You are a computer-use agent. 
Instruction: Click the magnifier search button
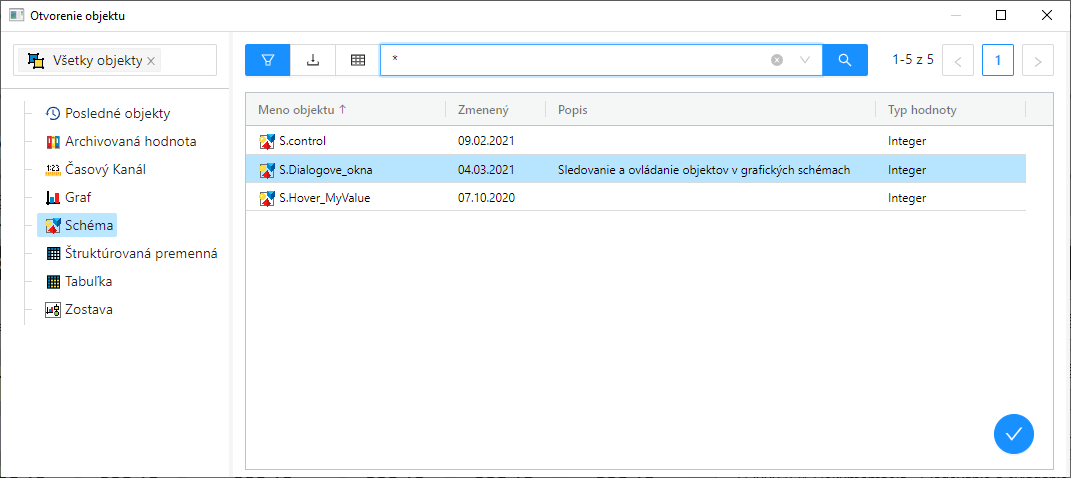pos(845,60)
